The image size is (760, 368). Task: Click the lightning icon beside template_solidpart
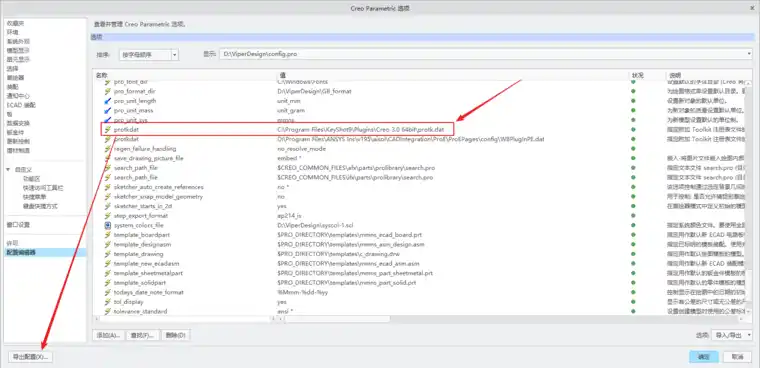(108, 283)
